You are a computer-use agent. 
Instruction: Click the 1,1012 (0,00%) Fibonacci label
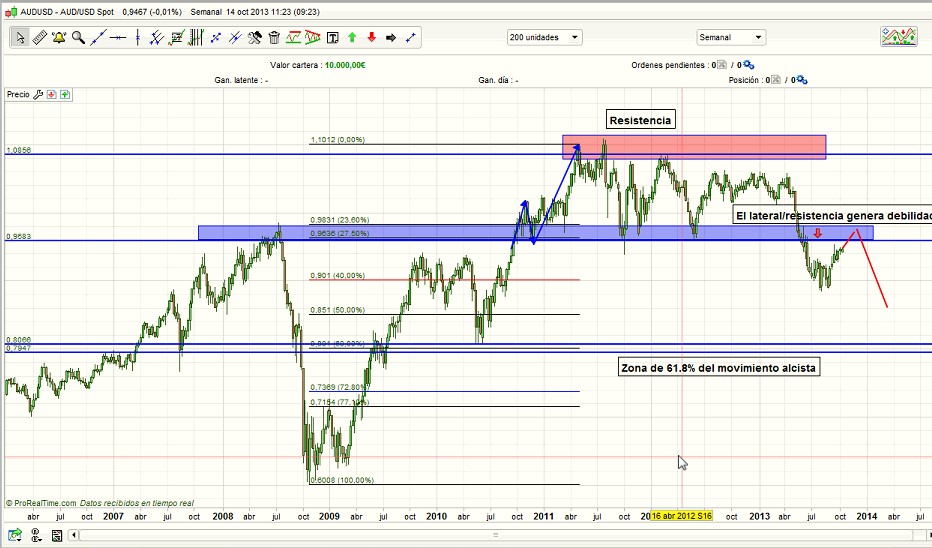[338, 140]
